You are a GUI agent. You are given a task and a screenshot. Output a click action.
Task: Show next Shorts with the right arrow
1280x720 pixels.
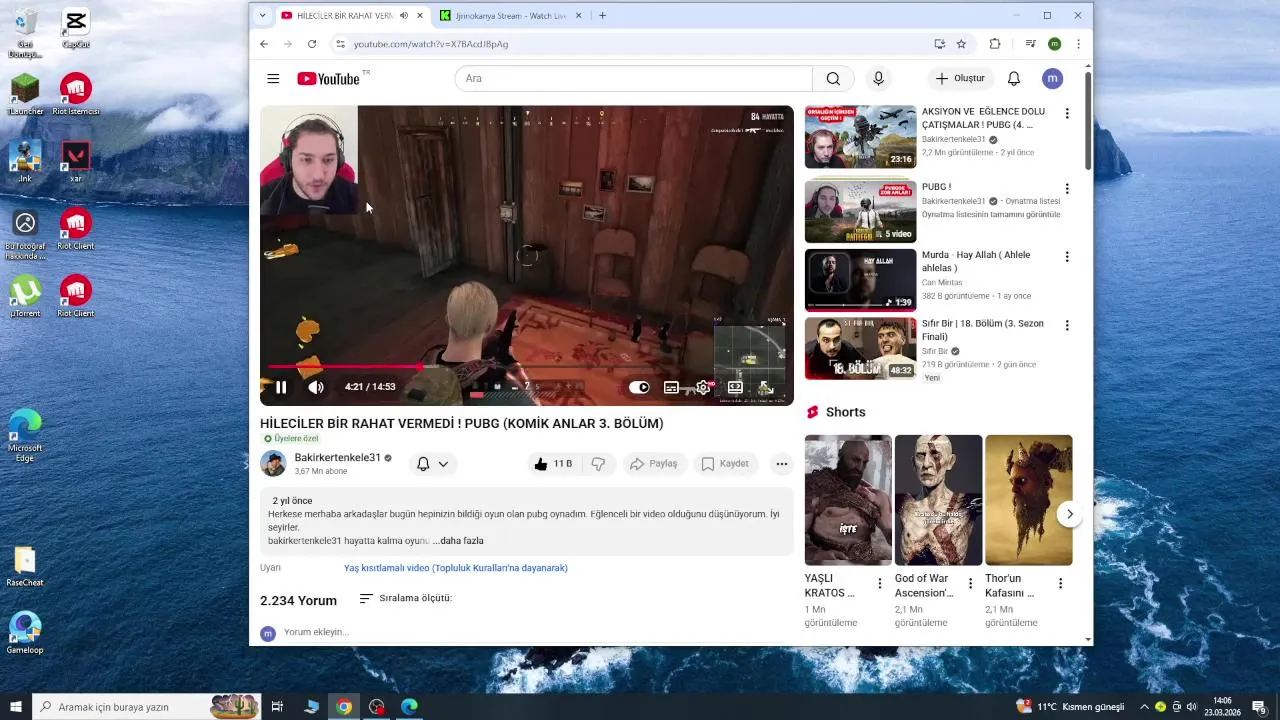[1069, 514]
